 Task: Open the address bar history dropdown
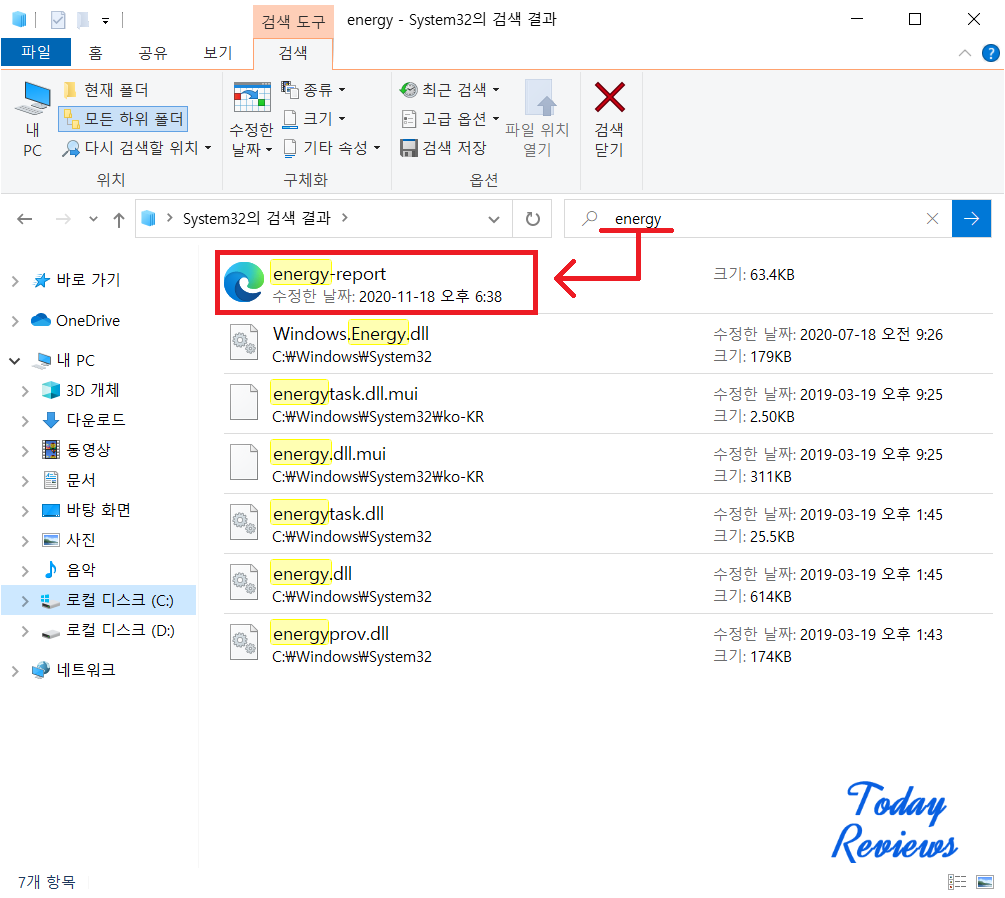tap(494, 219)
